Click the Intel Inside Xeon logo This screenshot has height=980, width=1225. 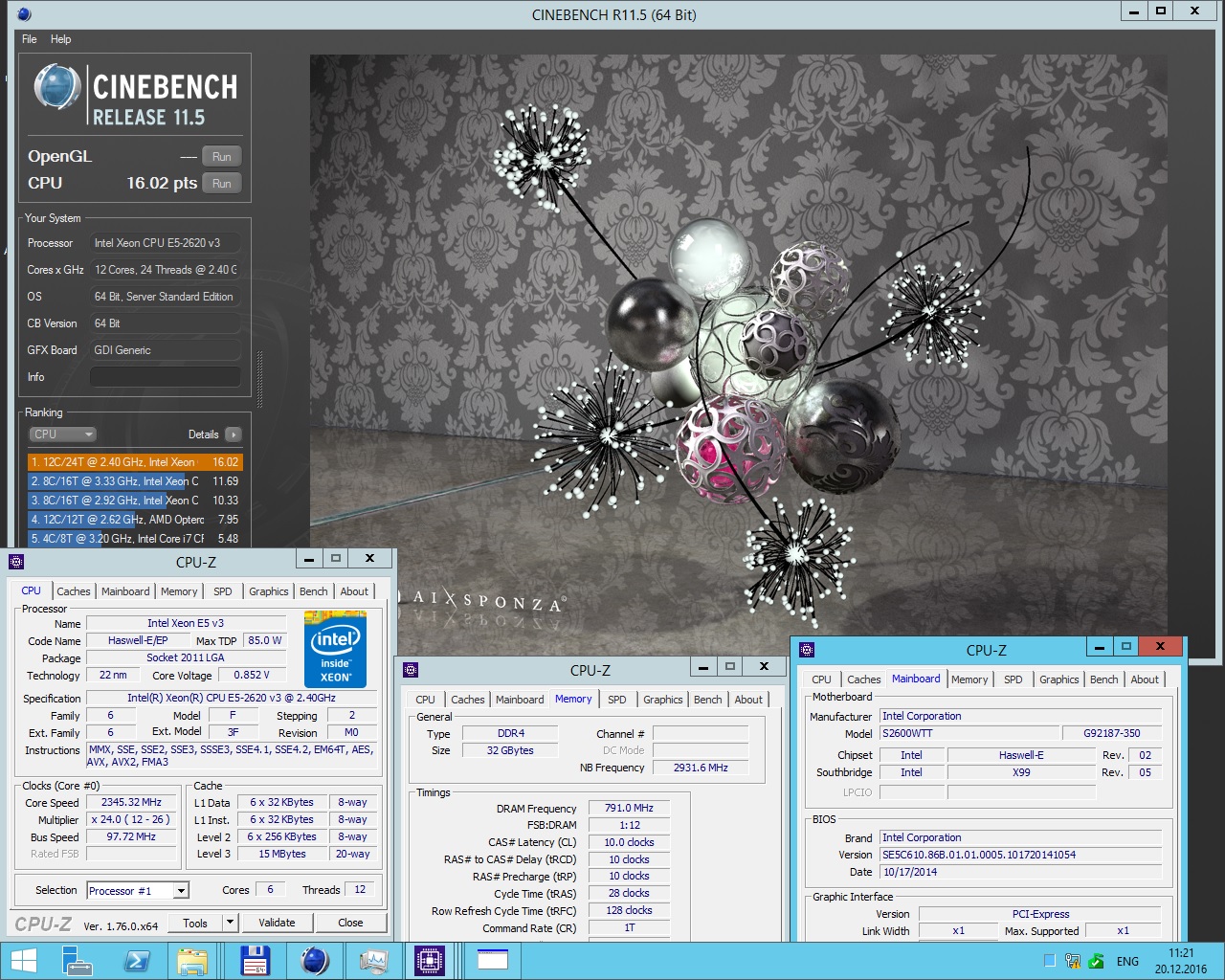335,649
